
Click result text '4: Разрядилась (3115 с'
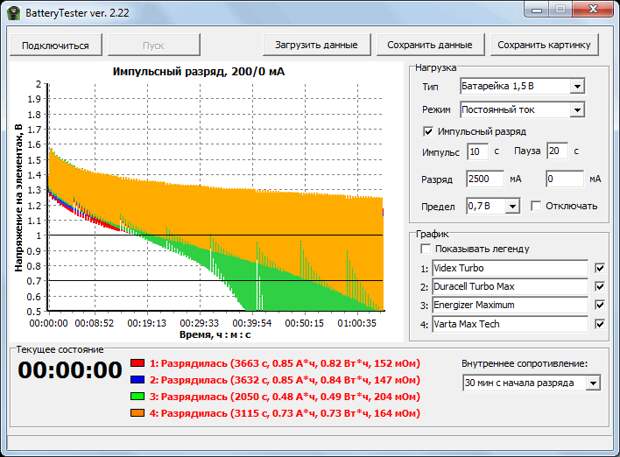[x=209, y=413]
